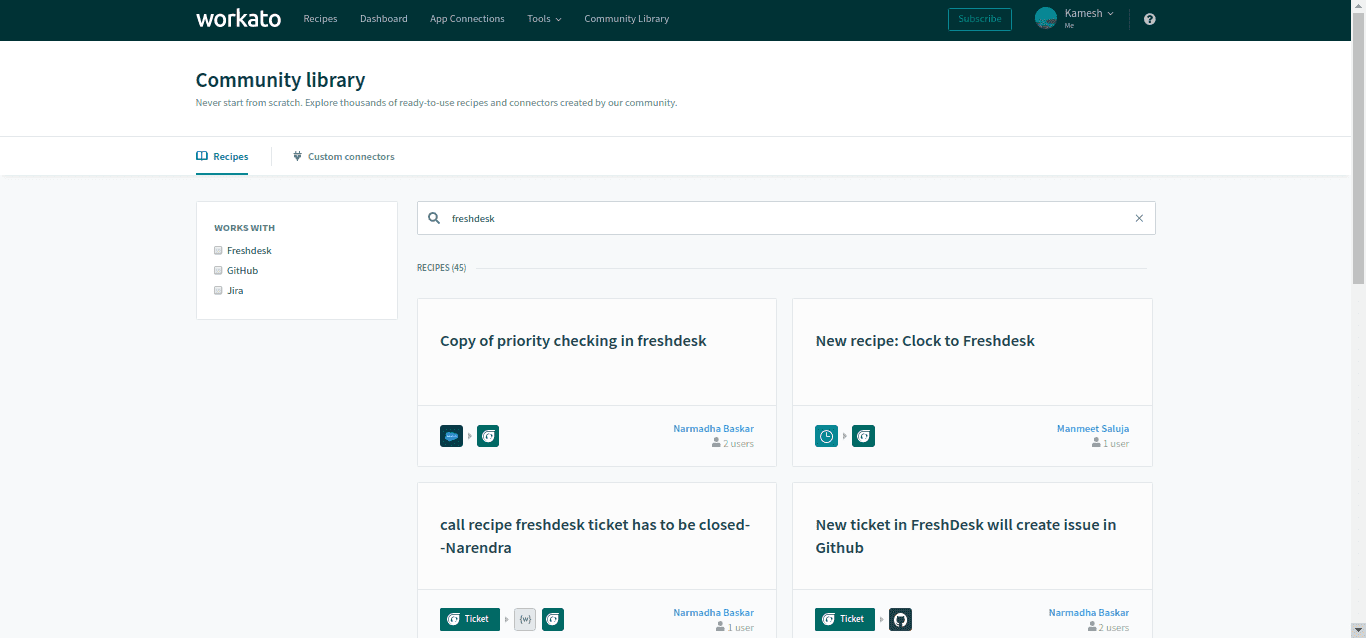This screenshot has width=1366, height=638.
Task: Switch to the Custom connectors tab
Action: click(x=344, y=156)
